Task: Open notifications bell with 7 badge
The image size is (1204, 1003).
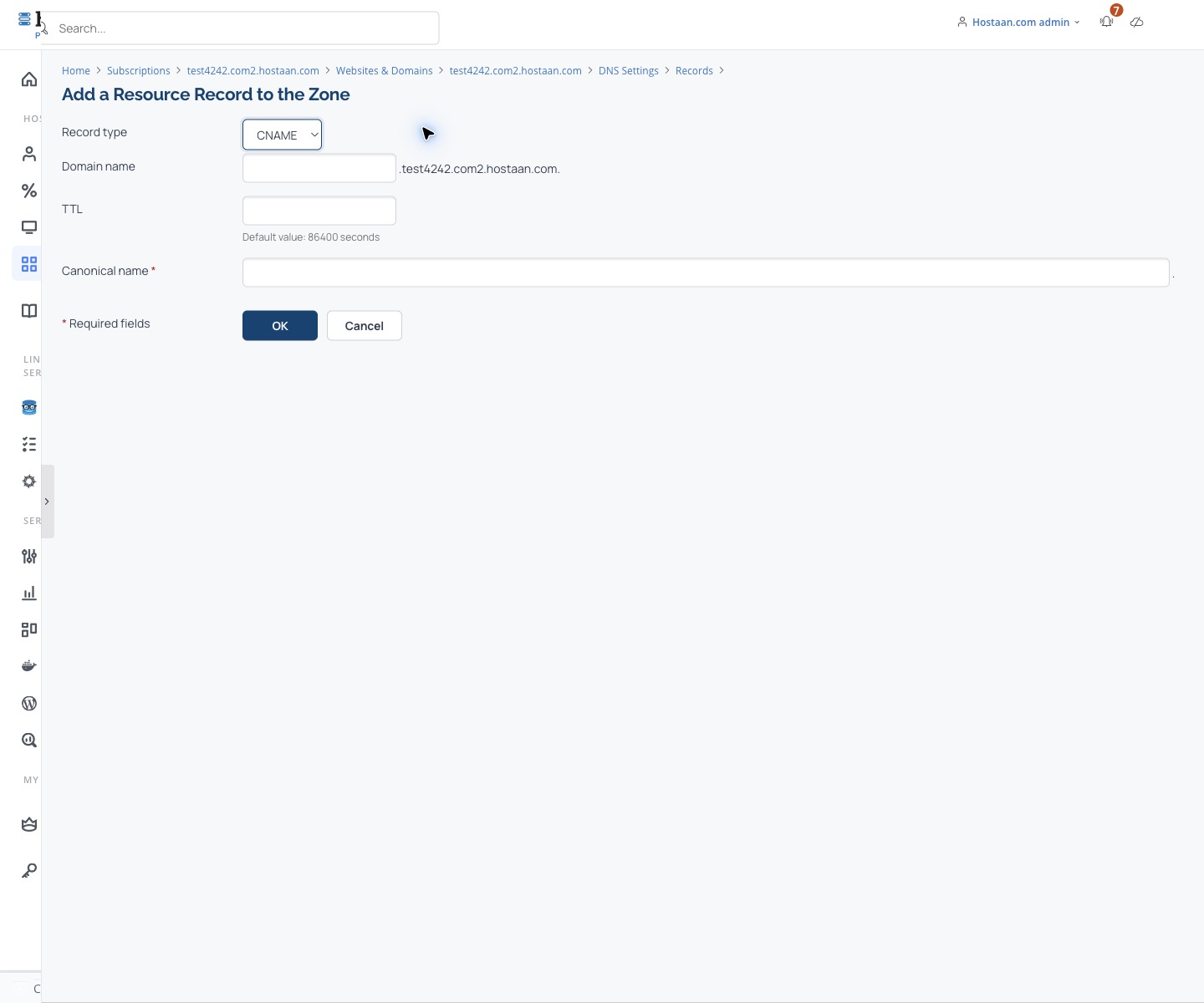Action: [1107, 22]
